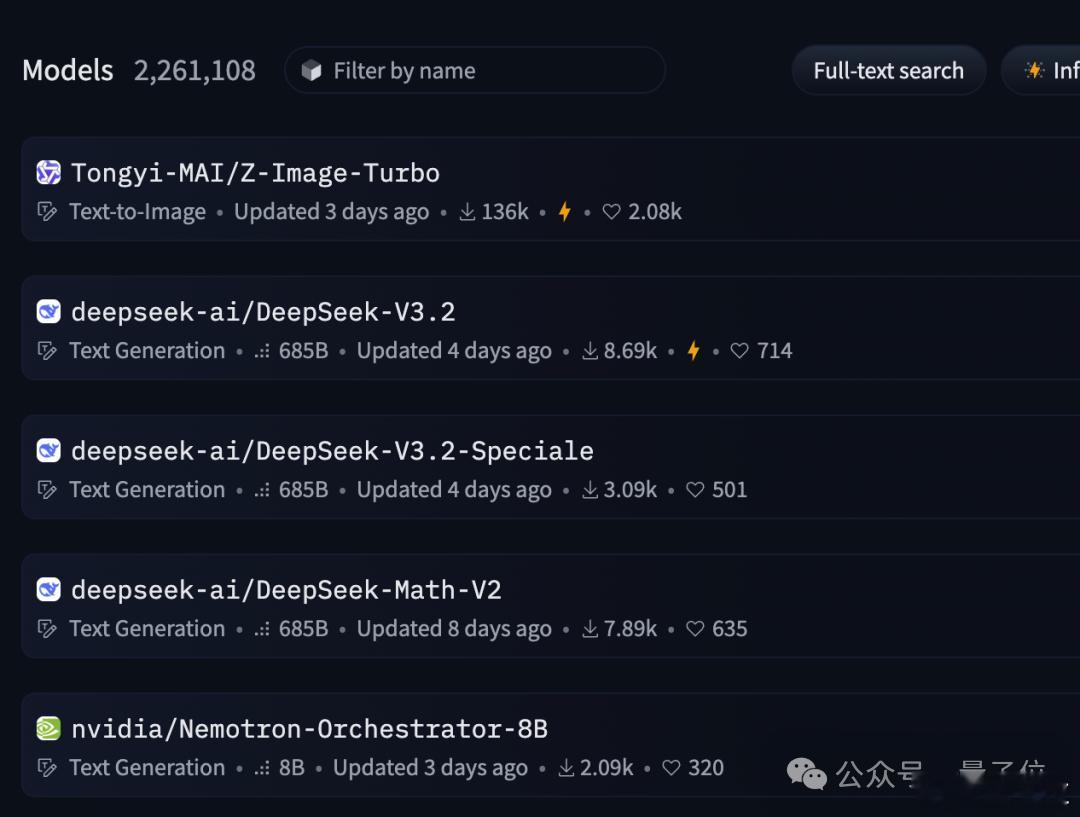The height and width of the screenshot is (817, 1080).
Task: Open the deepseek-ai/DeepSeek-V3.2-Speciale model
Action: coord(332,451)
